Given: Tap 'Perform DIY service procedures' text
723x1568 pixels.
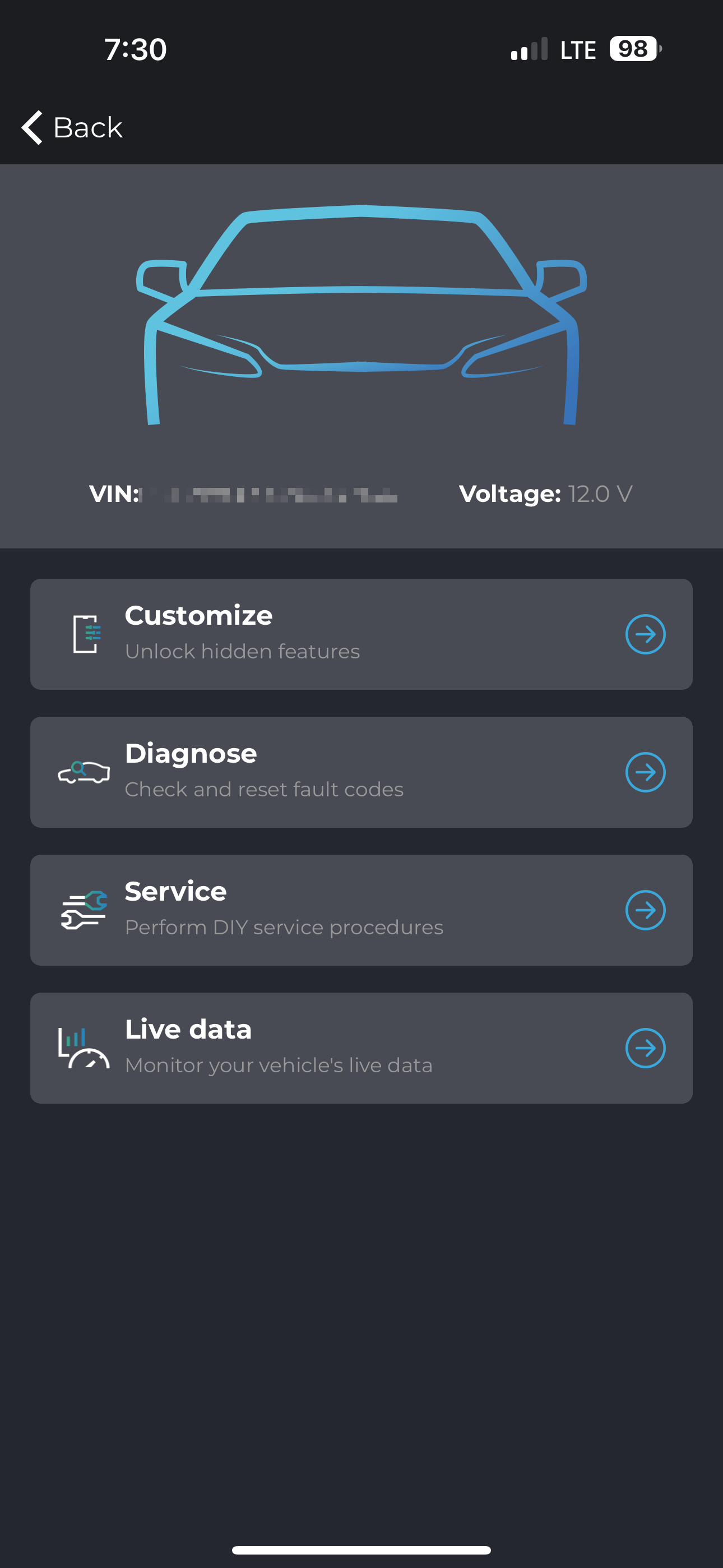Looking at the screenshot, I should pyautogui.click(x=284, y=927).
